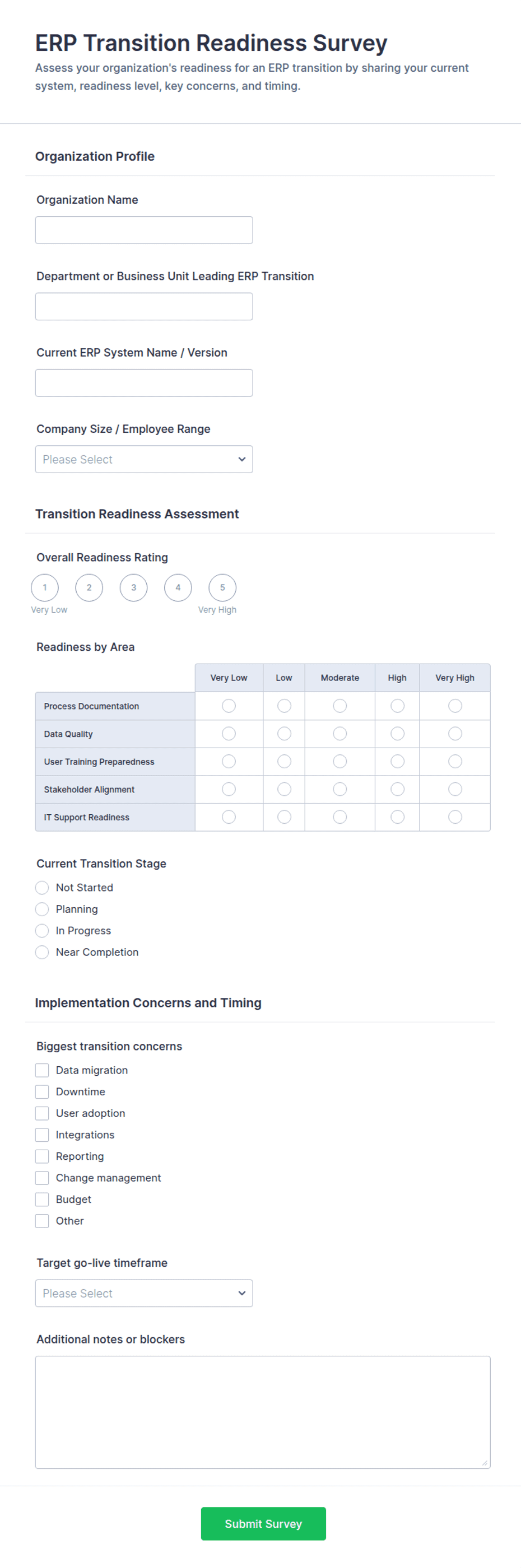Click Additional notes or blockers textarea

pyautogui.click(x=263, y=1412)
